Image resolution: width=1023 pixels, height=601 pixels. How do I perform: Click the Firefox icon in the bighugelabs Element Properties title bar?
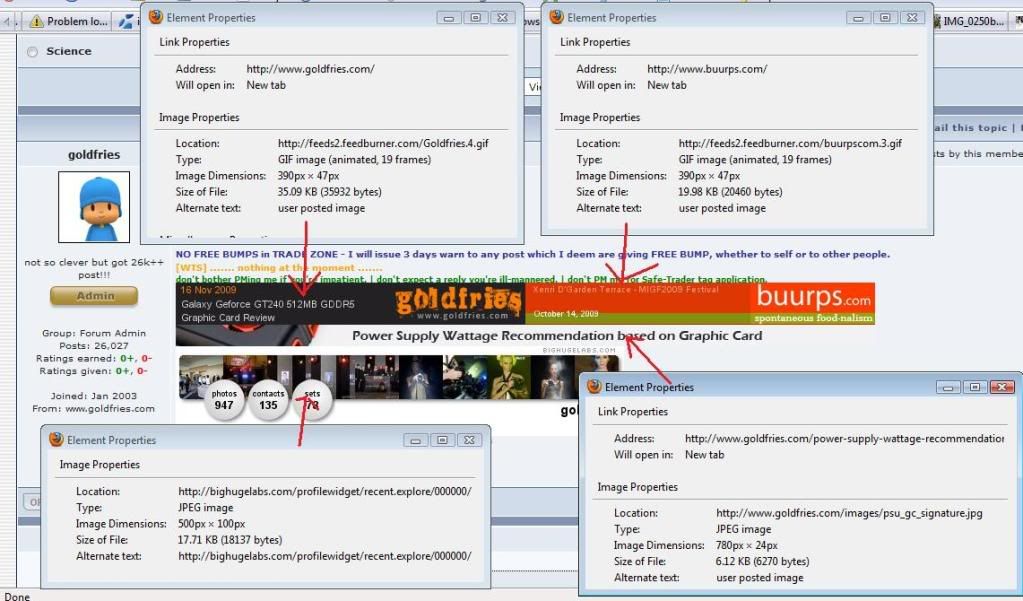56,440
